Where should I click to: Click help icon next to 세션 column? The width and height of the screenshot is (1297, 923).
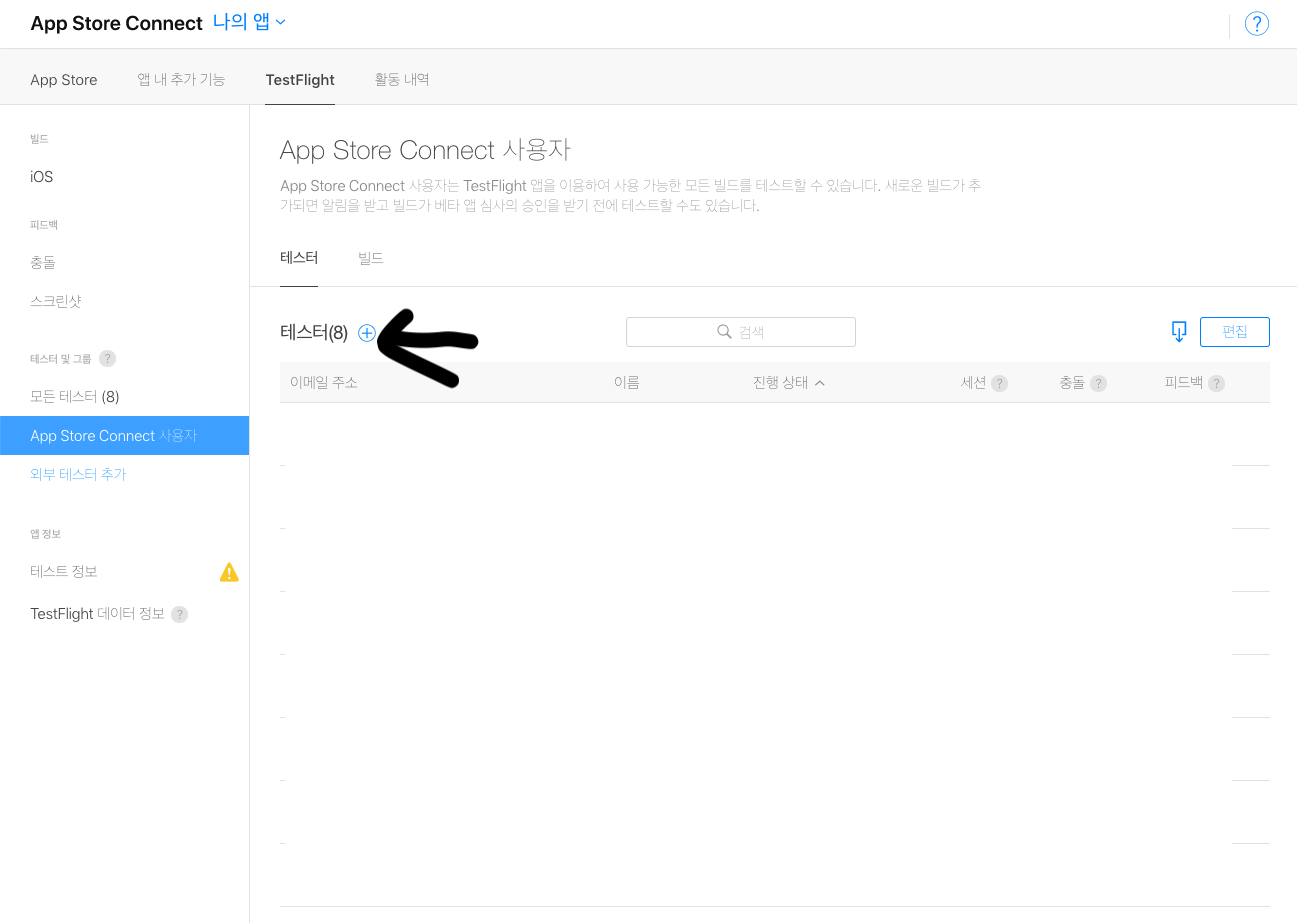click(x=999, y=383)
